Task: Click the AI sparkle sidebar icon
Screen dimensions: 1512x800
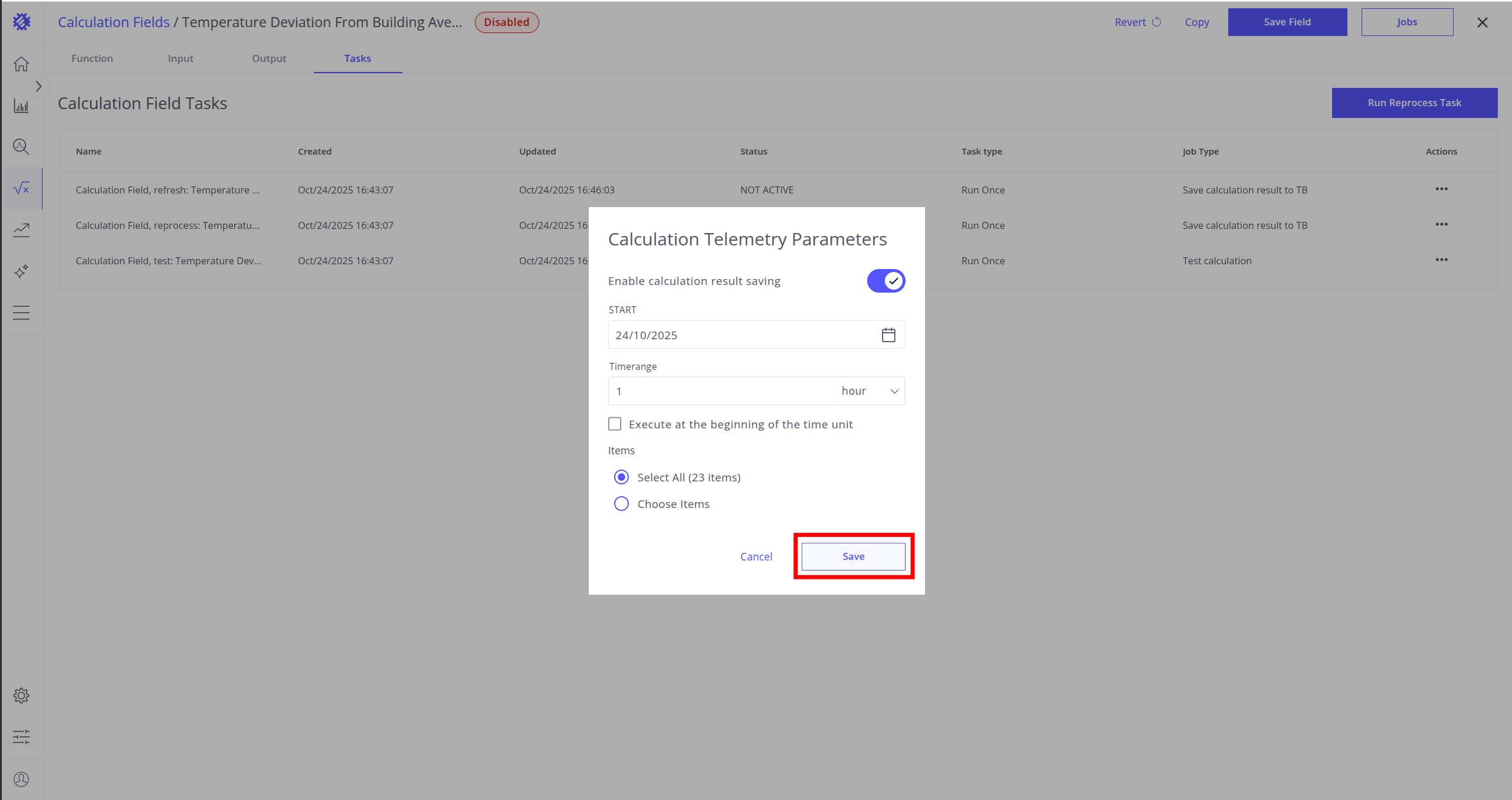Action: click(21, 271)
